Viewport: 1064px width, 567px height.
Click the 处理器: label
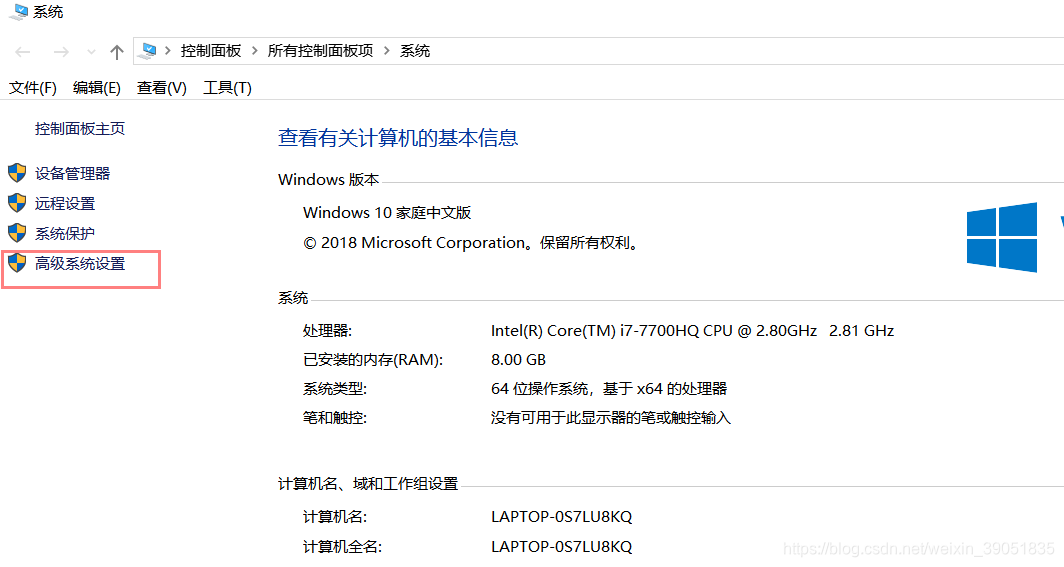pyautogui.click(x=328, y=331)
